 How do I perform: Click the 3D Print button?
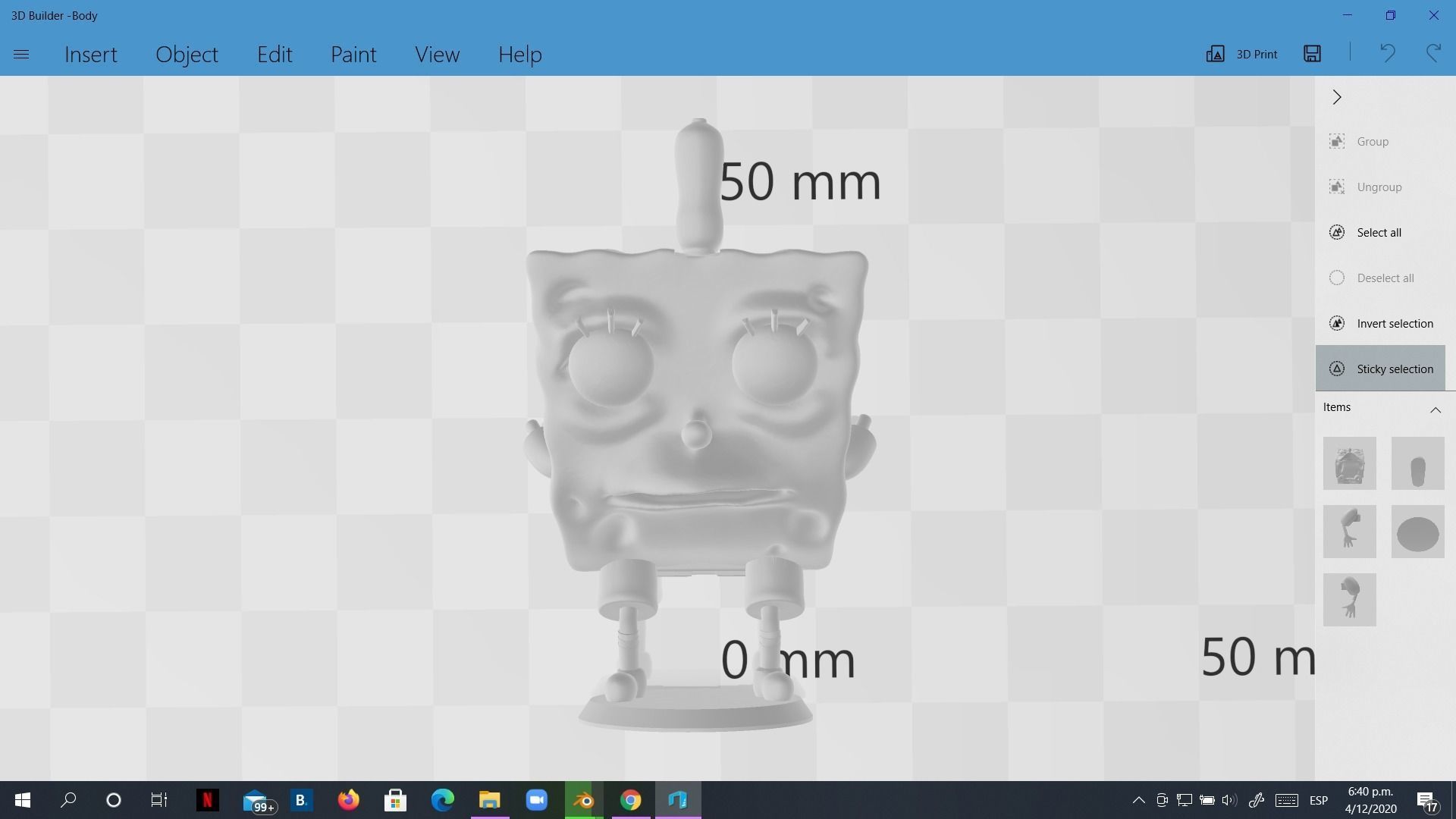point(1241,54)
